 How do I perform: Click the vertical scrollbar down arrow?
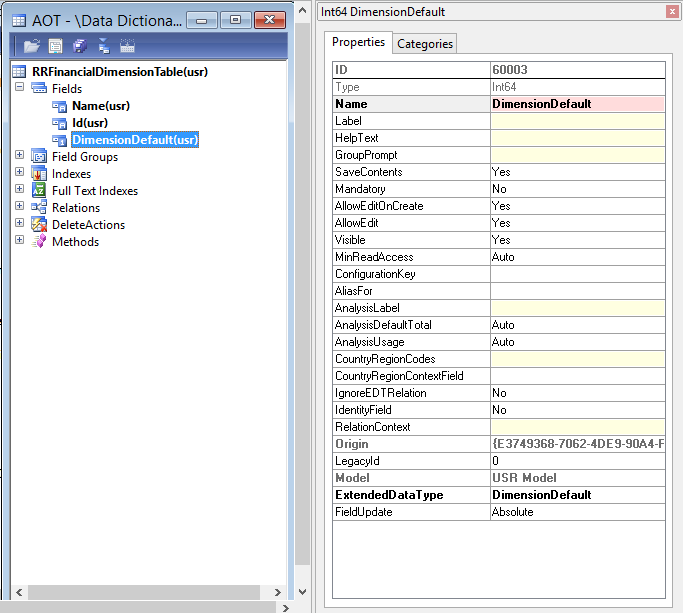coord(302,592)
